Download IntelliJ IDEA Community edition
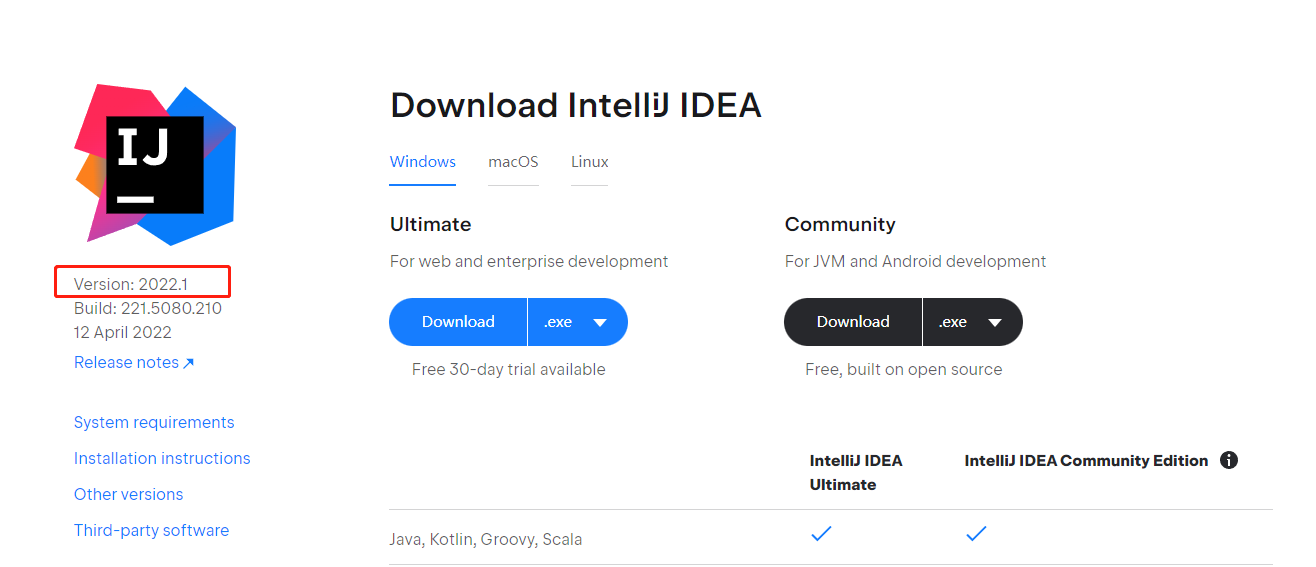Viewport: 1316px width, 567px height. 853,322
